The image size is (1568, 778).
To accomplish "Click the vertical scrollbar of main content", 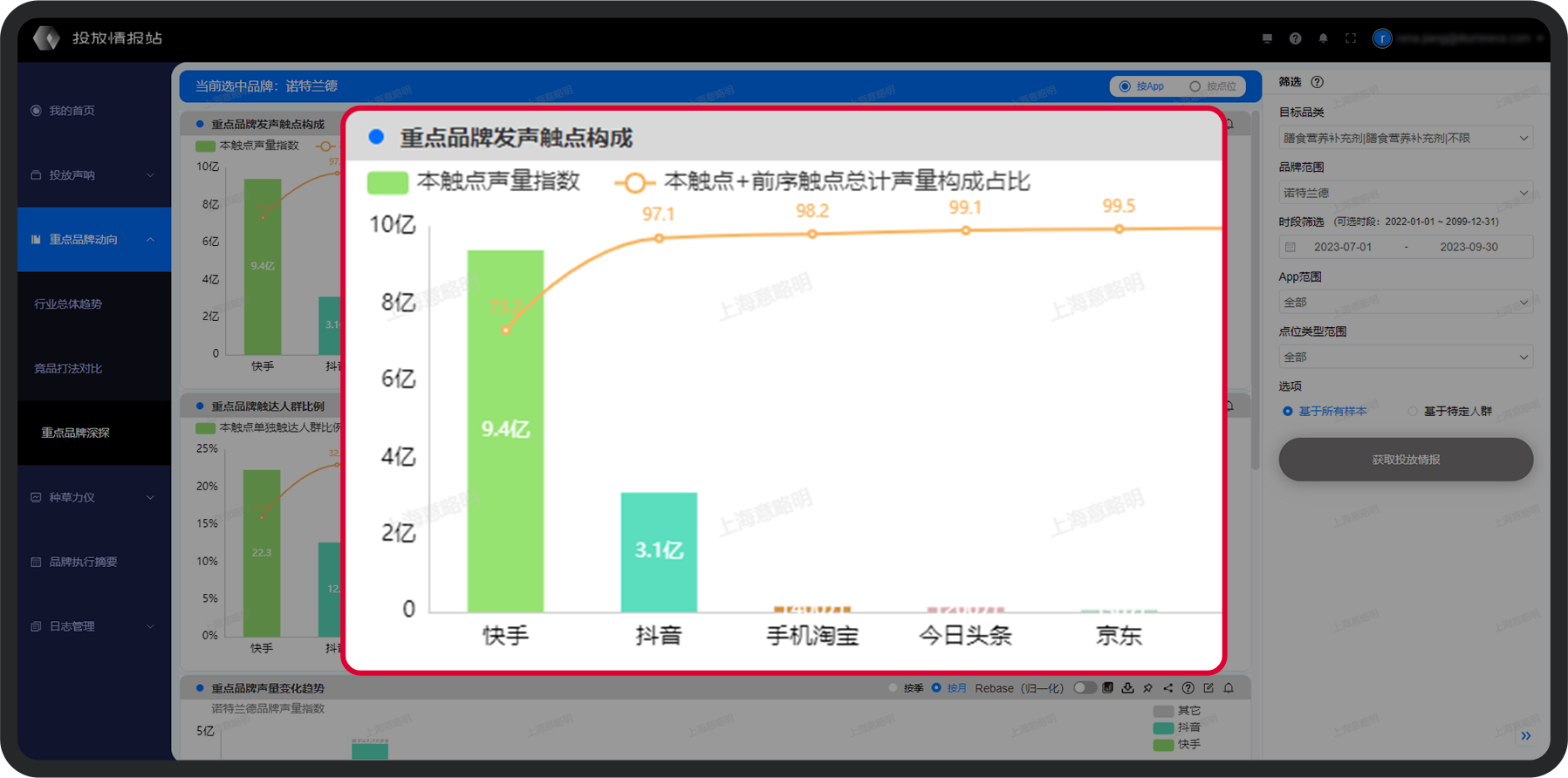I will pyautogui.click(x=1256, y=290).
